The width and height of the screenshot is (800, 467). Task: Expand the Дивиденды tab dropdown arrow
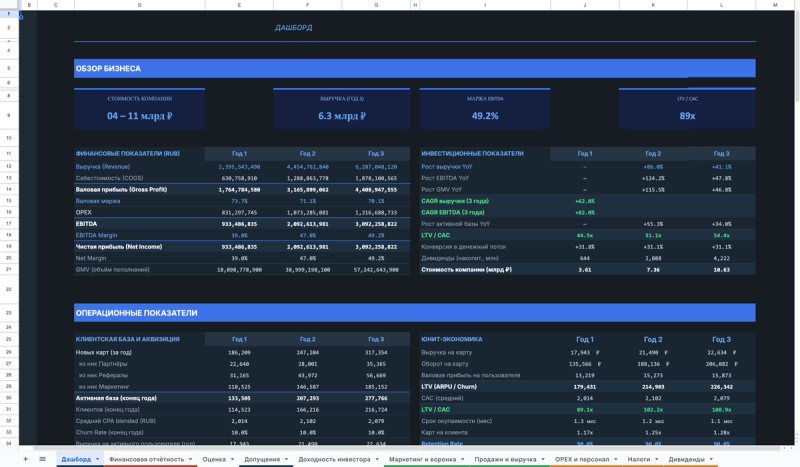tap(711, 459)
